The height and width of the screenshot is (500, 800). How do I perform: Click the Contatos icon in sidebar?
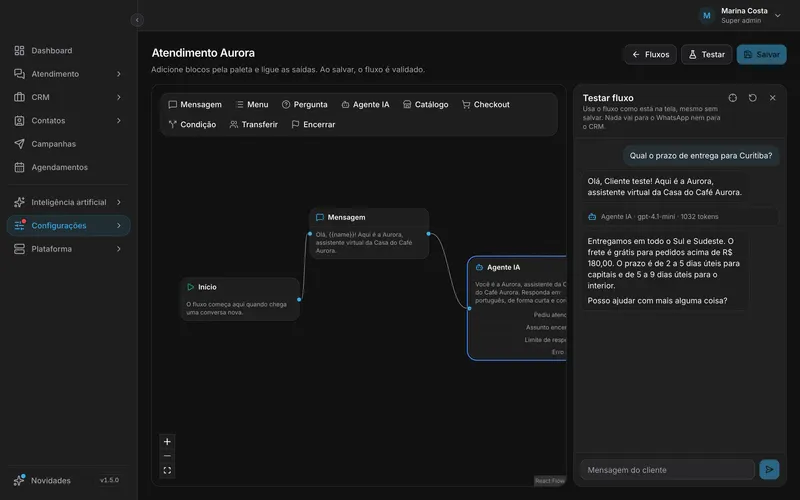coord(19,120)
